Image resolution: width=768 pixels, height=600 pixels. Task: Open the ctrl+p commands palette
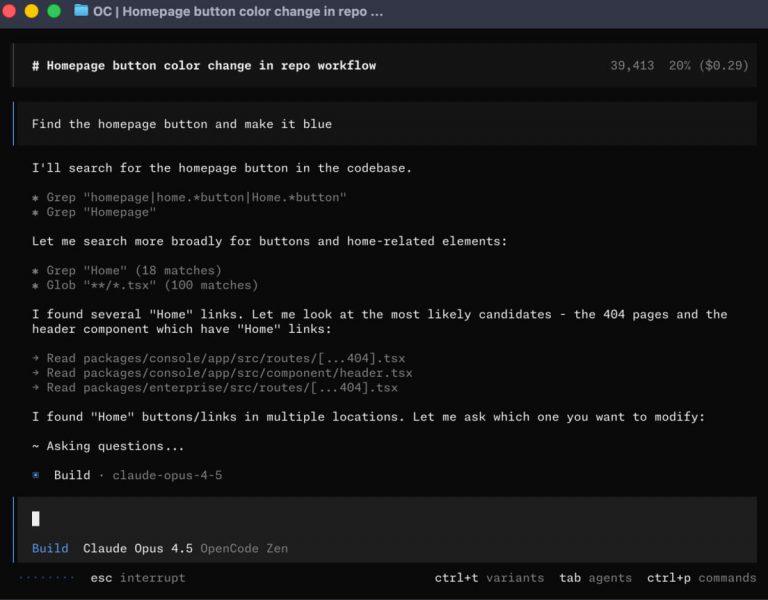701,577
